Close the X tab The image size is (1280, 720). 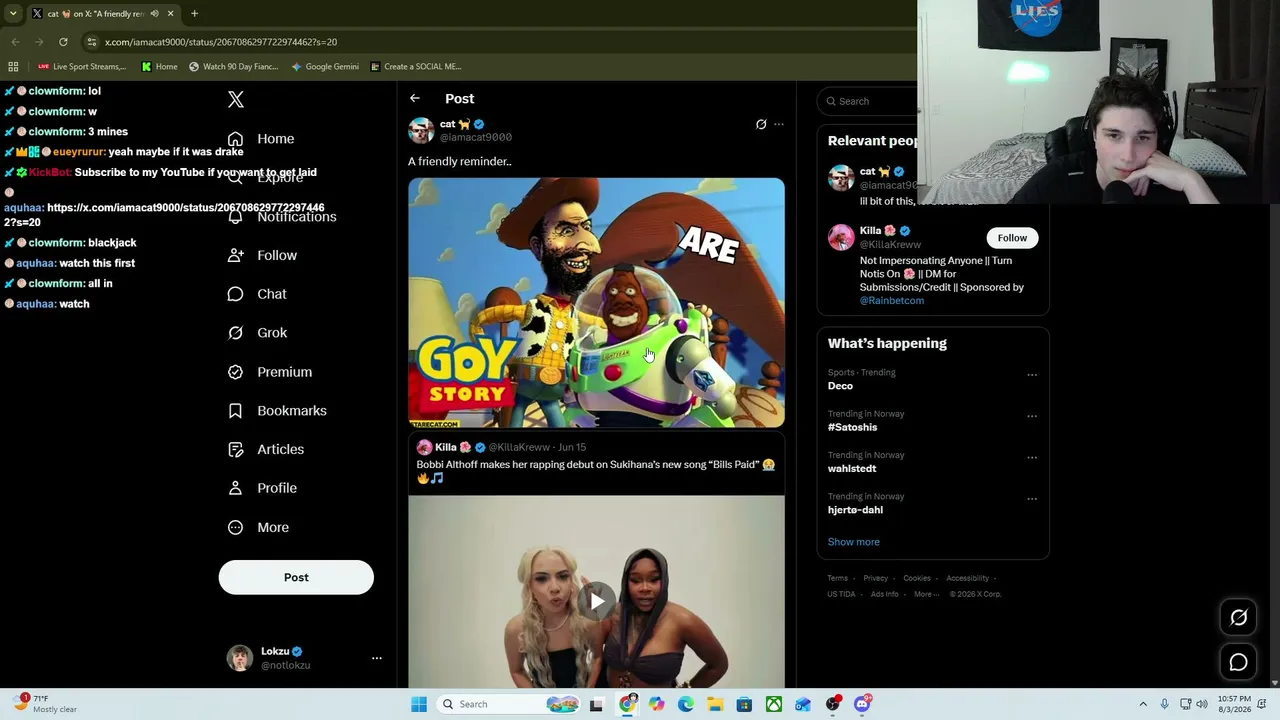pos(170,14)
